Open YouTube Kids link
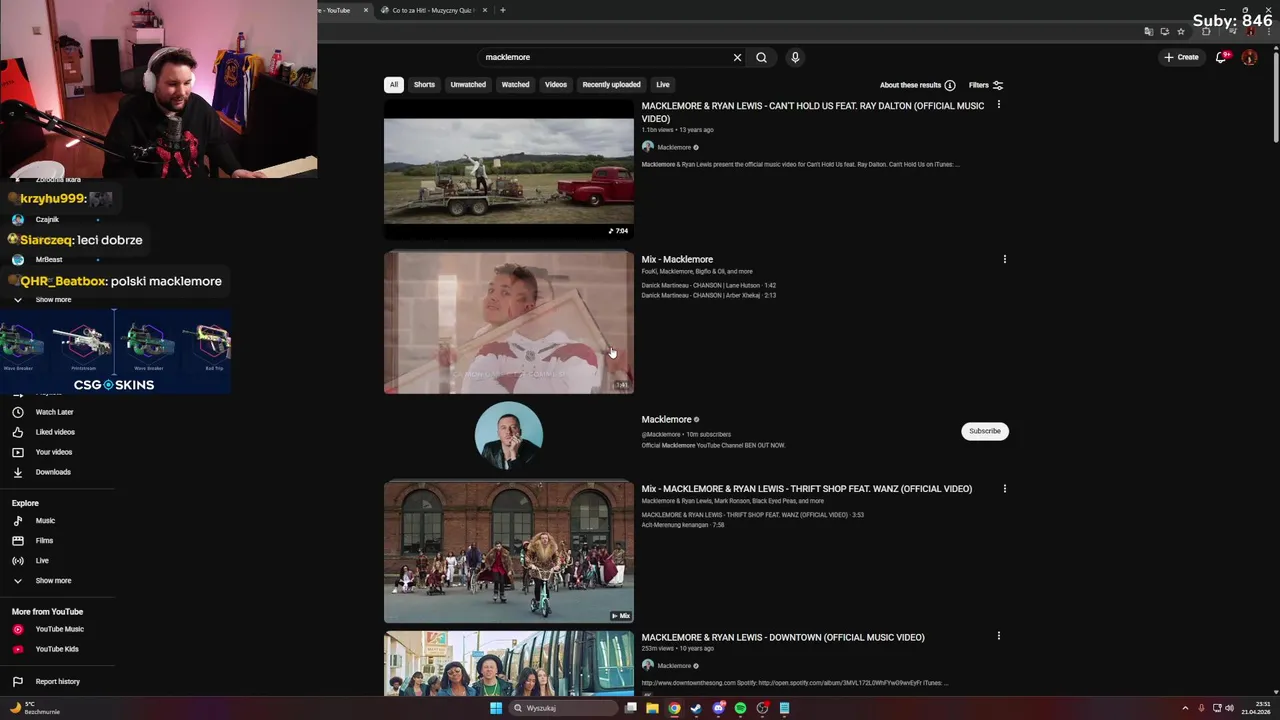Viewport: 1280px width, 720px height. (x=57, y=649)
